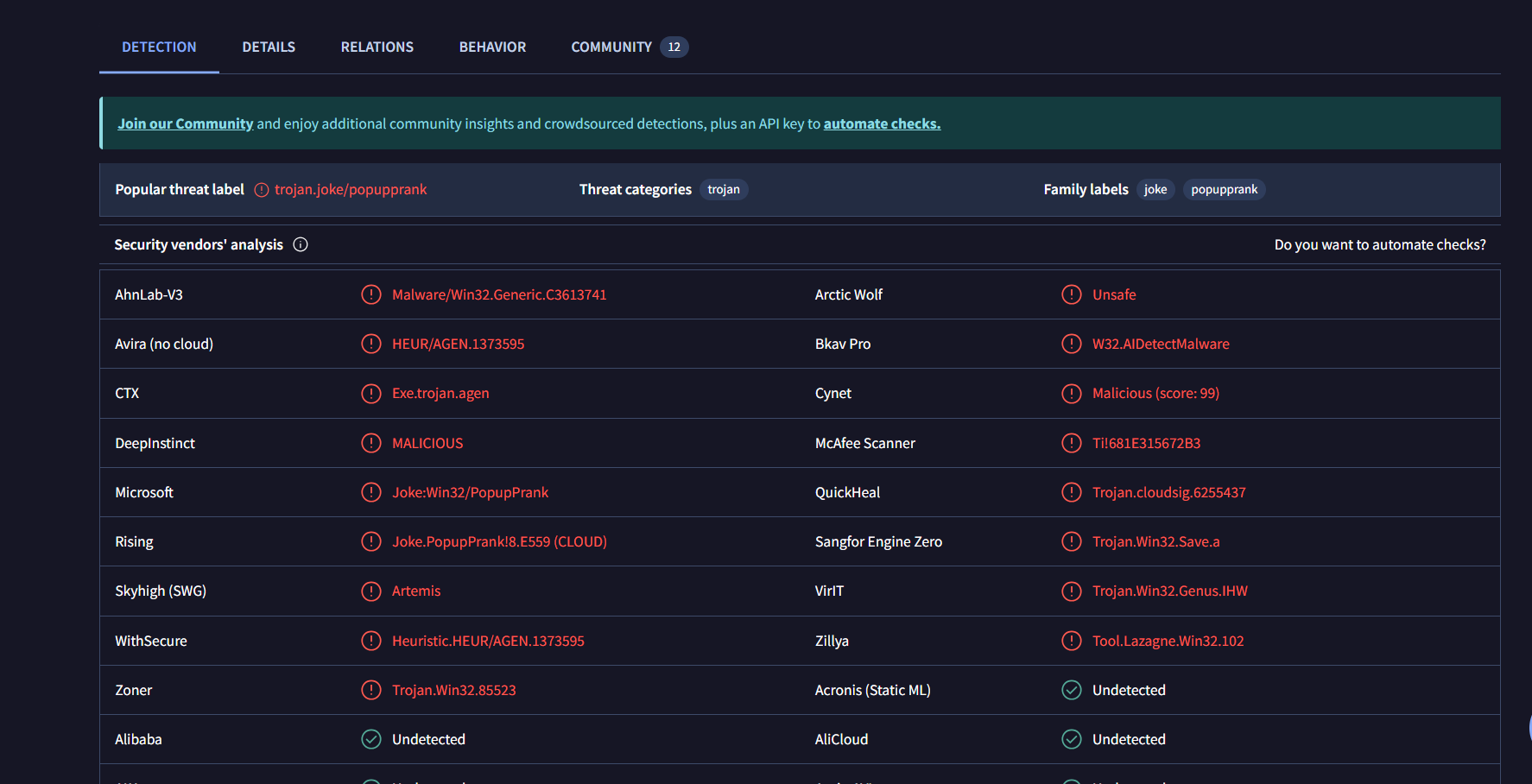Image resolution: width=1532 pixels, height=784 pixels.
Task: Click the green checkmark icon for Alibaba
Action: pyautogui.click(x=371, y=740)
